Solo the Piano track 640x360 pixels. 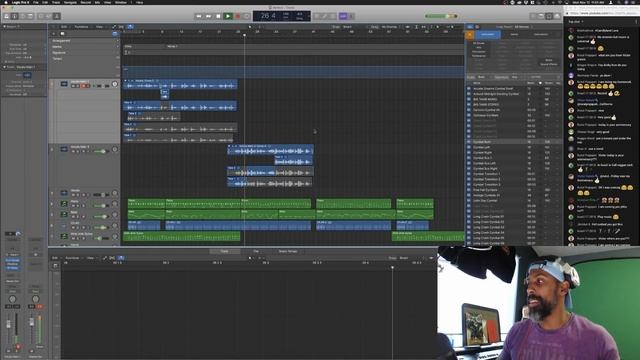tap(78, 206)
